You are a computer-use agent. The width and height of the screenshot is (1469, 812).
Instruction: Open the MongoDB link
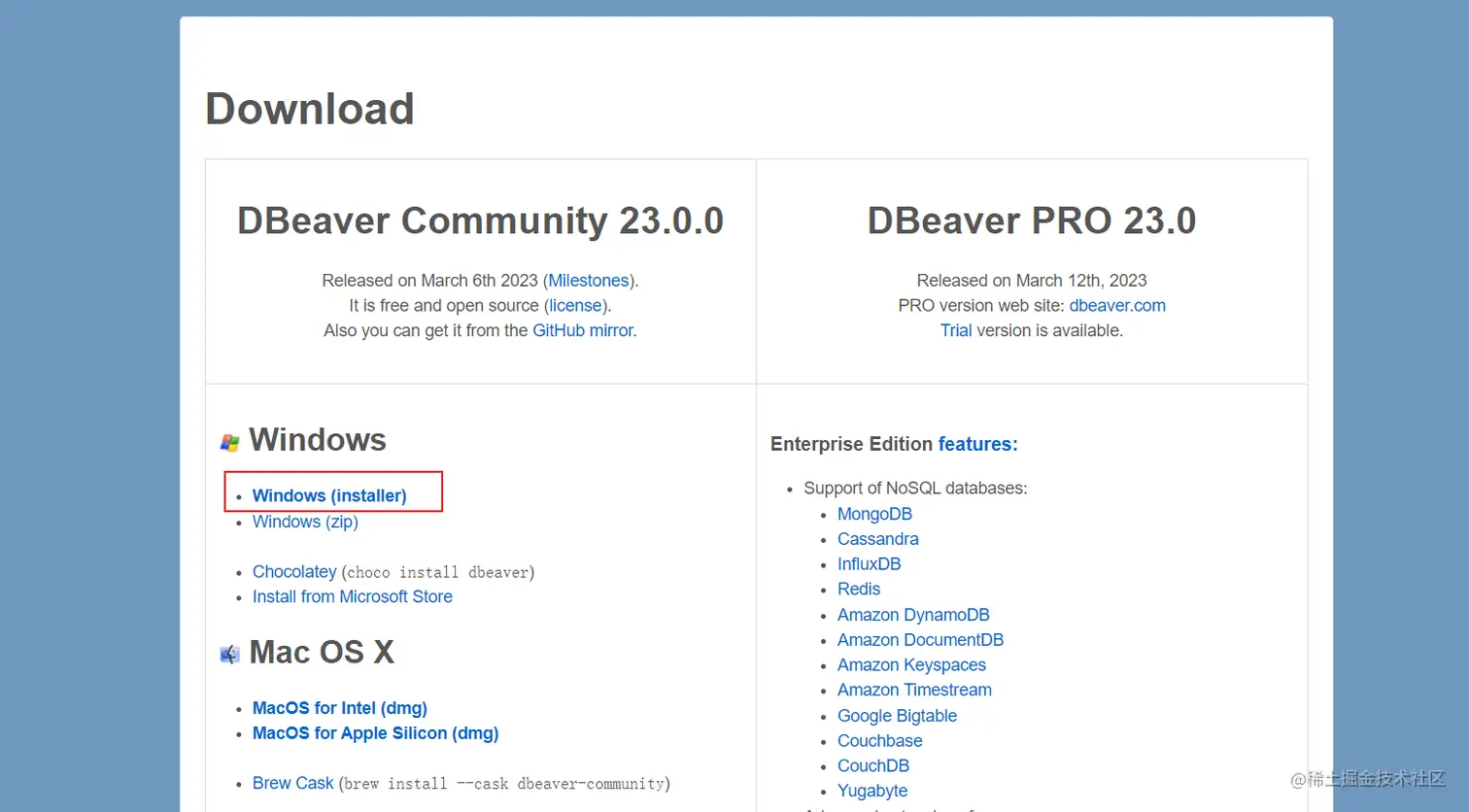click(x=874, y=514)
